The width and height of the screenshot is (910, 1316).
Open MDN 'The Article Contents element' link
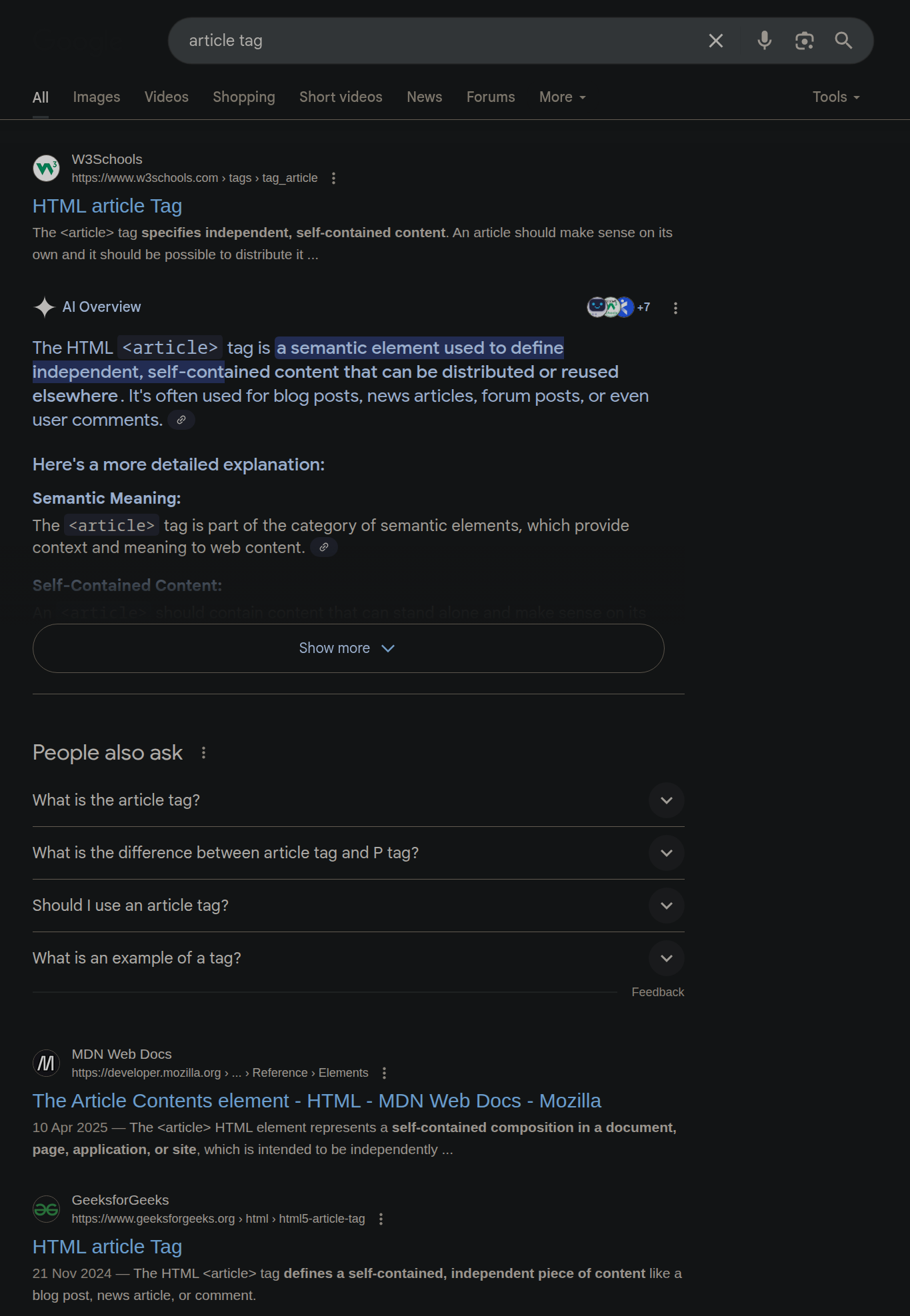(317, 1101)
